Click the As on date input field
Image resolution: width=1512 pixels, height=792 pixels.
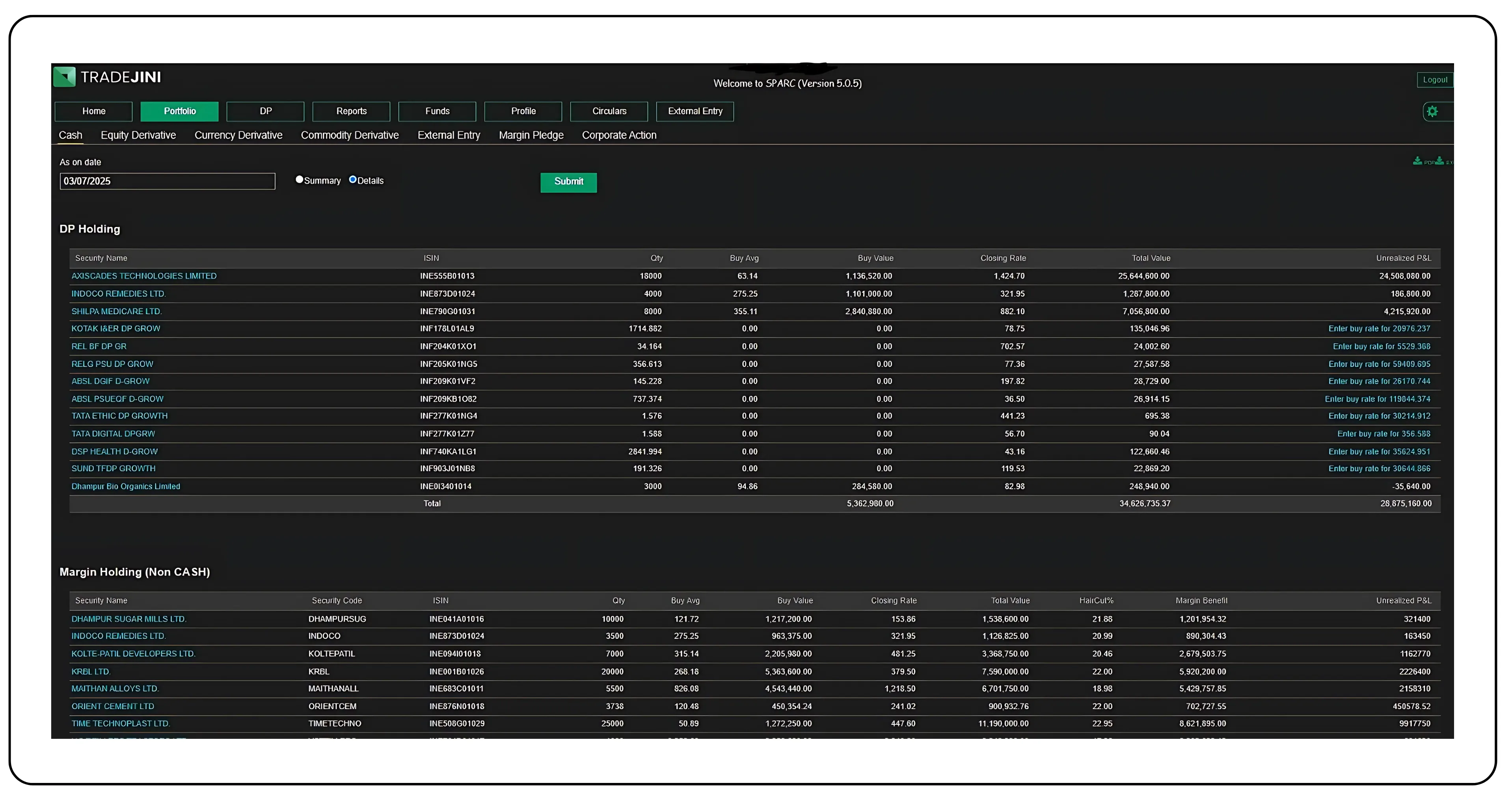pos(167,181)
